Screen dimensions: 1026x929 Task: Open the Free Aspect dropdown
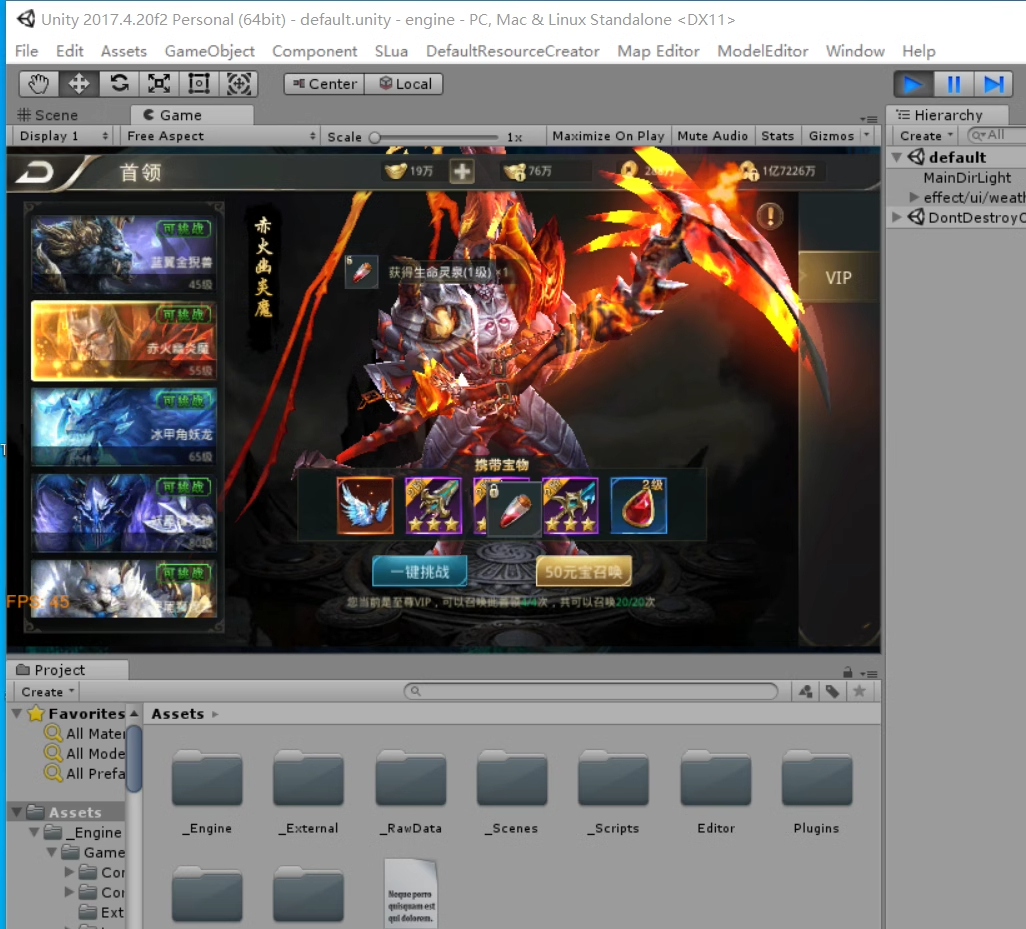(220, 136)
